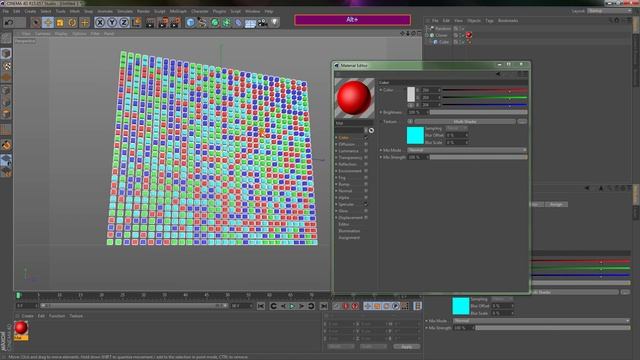Open the Assignment settings page
This screenshot has height=360, width=640.
tap(349, 237)
